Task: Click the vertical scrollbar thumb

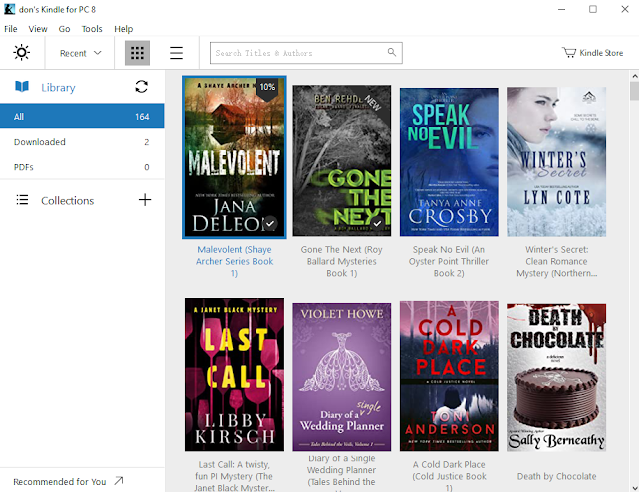Action: pyautogui.click(x=635, y=90)
